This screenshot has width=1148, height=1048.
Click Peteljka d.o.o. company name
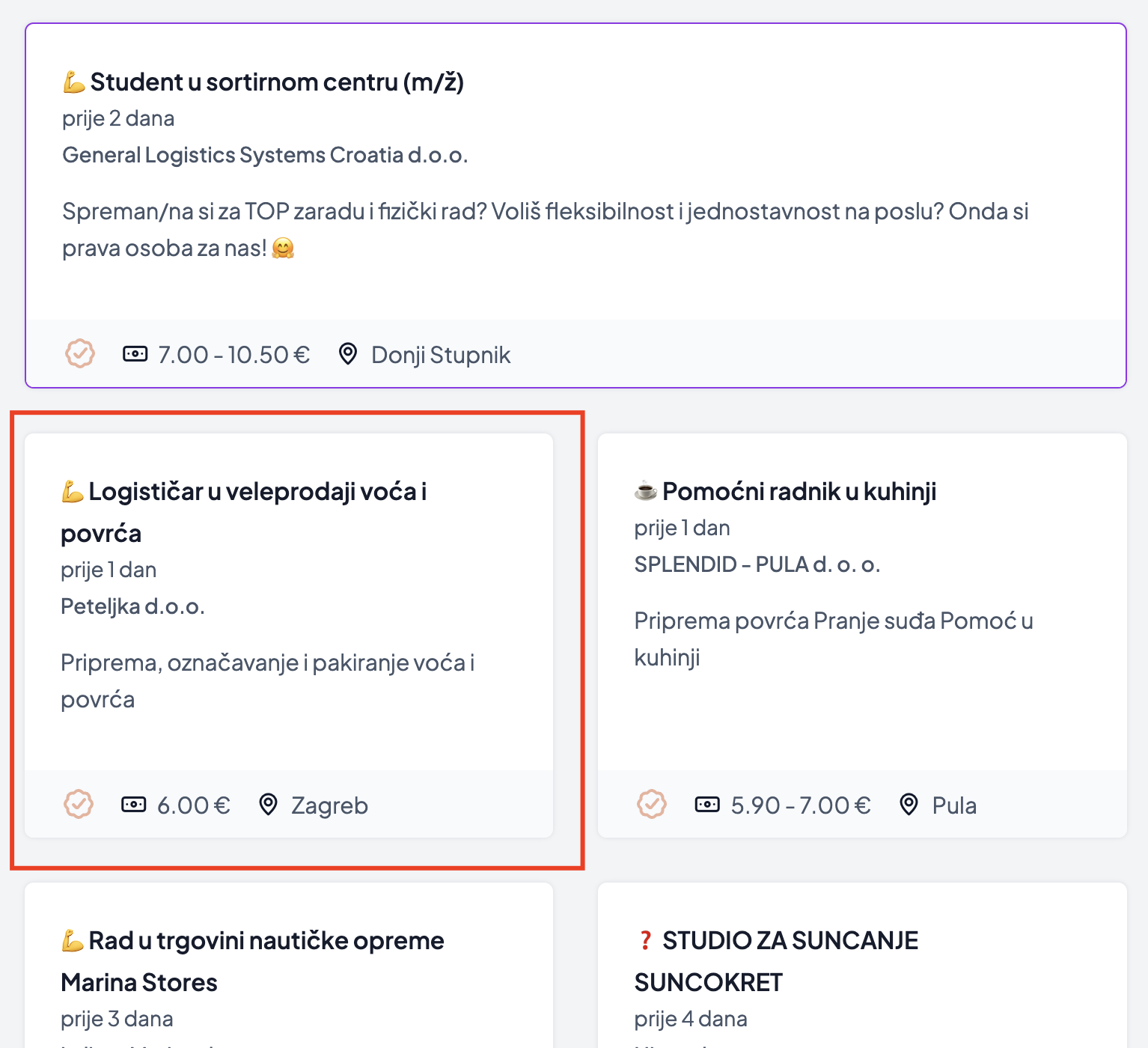coord(132,606)
